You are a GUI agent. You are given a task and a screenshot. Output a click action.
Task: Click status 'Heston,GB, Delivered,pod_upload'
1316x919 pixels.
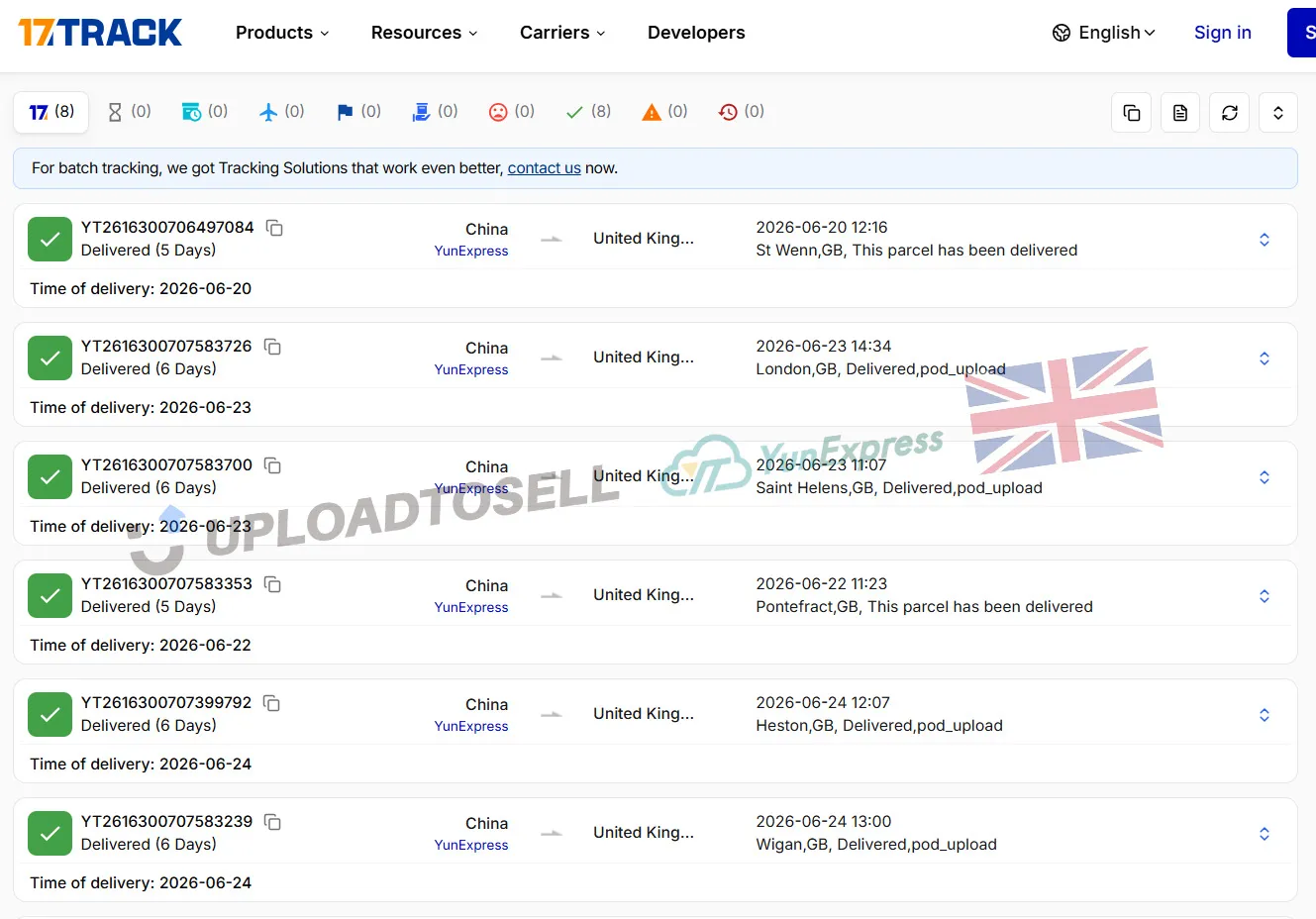click(879, 726)
